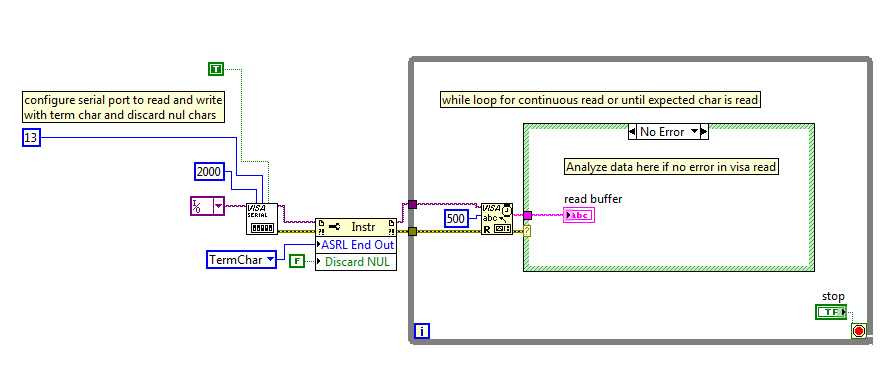Go to previous case with left arrow

coord(632,132)
